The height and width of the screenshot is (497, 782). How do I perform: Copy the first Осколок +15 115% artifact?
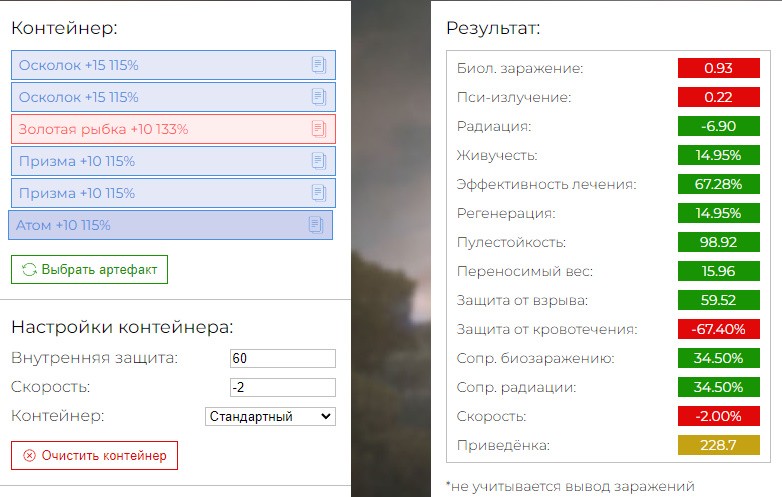319,65
